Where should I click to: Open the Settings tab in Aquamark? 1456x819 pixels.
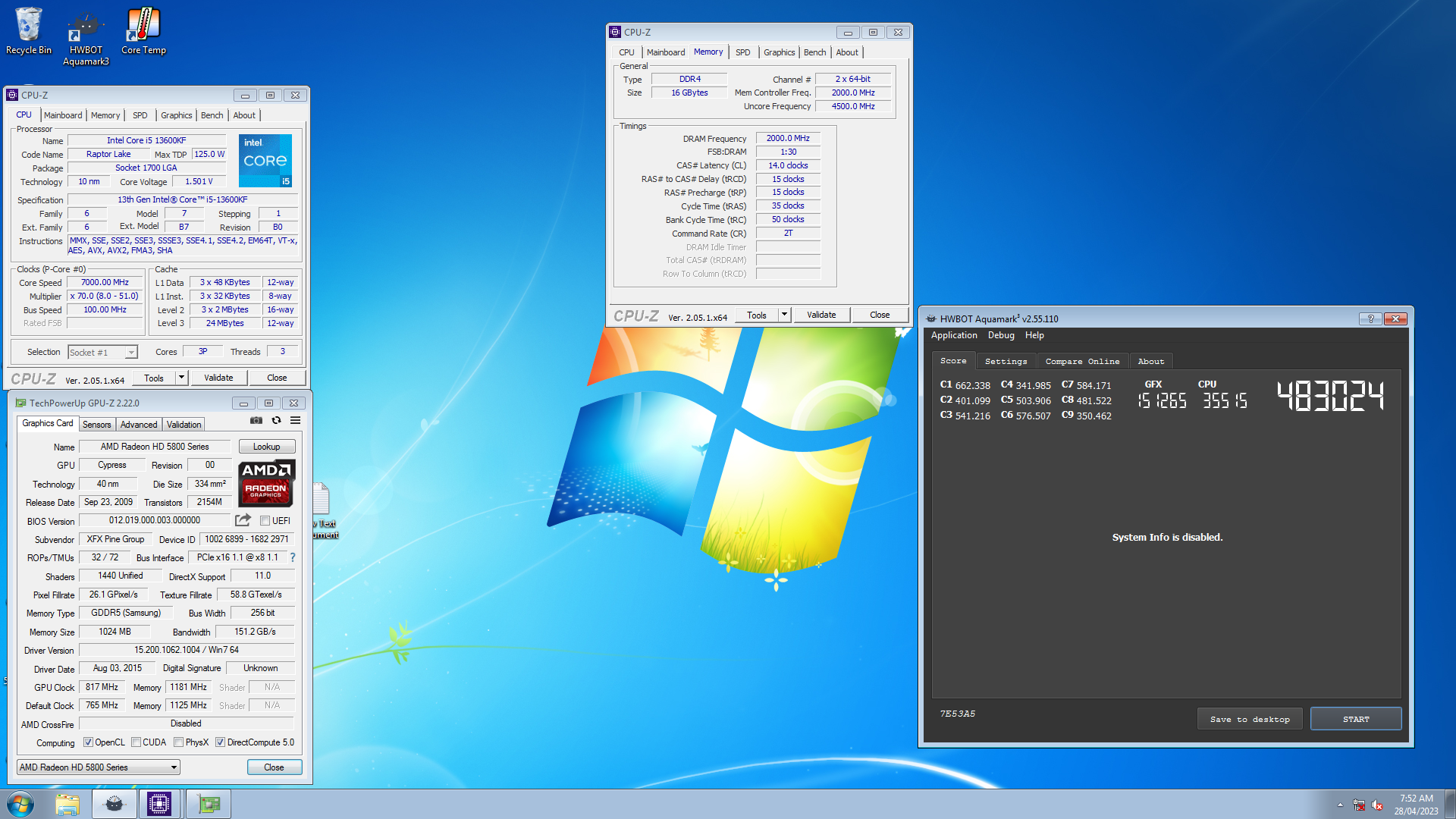pos(1006,362)
